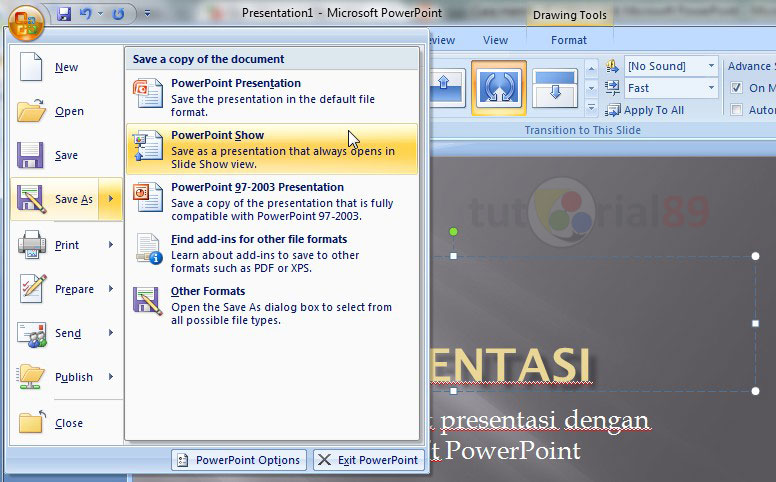Viewport: 776px width, 482px height.
Task: Open Other Formats Save As dialog
Action: (x=272, y=304)
